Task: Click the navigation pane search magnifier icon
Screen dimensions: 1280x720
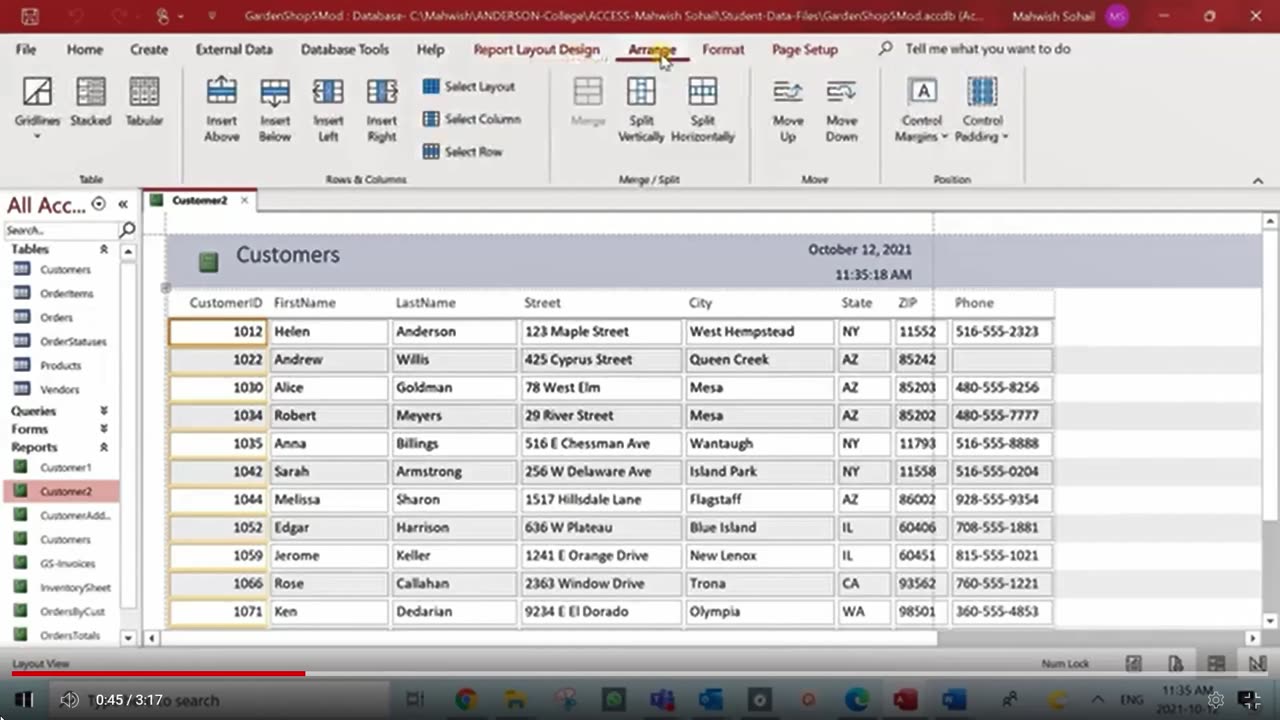Action: (127, 230)
